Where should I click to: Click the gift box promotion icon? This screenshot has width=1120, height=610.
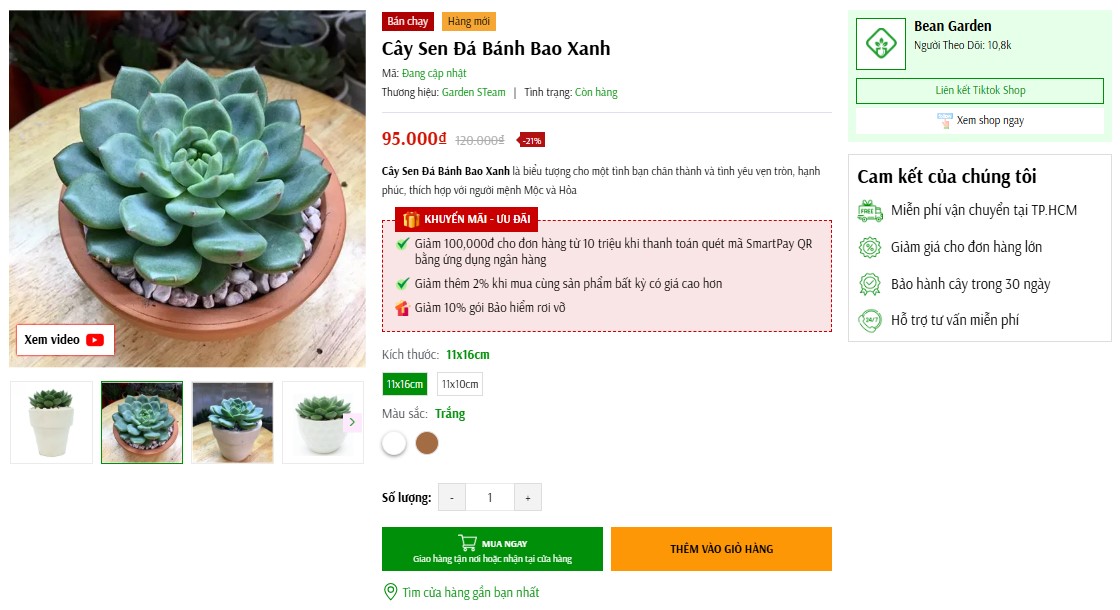[409, 219]
